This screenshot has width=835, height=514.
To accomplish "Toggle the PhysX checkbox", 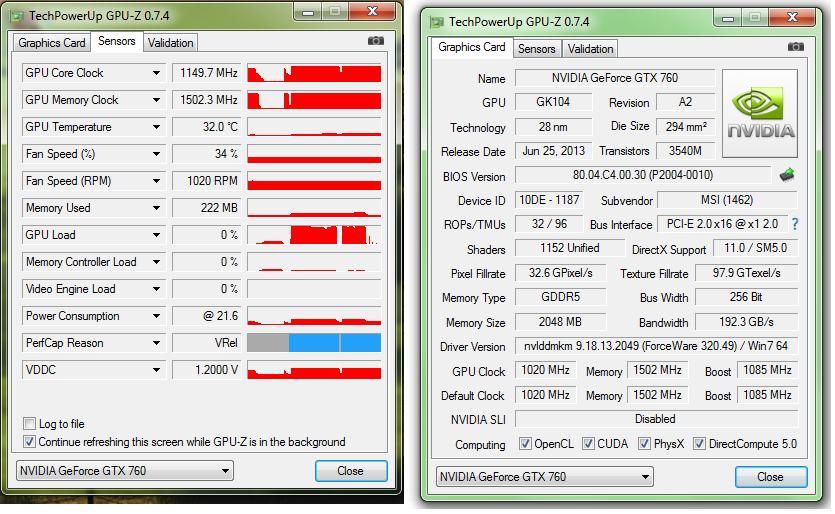I will point(644,444).
